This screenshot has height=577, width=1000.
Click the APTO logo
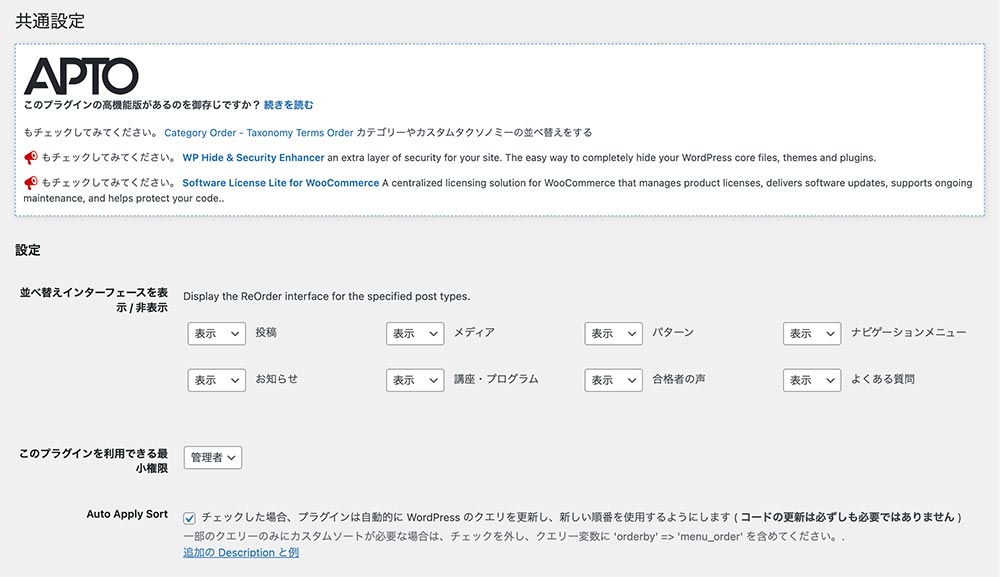[81, 76]
